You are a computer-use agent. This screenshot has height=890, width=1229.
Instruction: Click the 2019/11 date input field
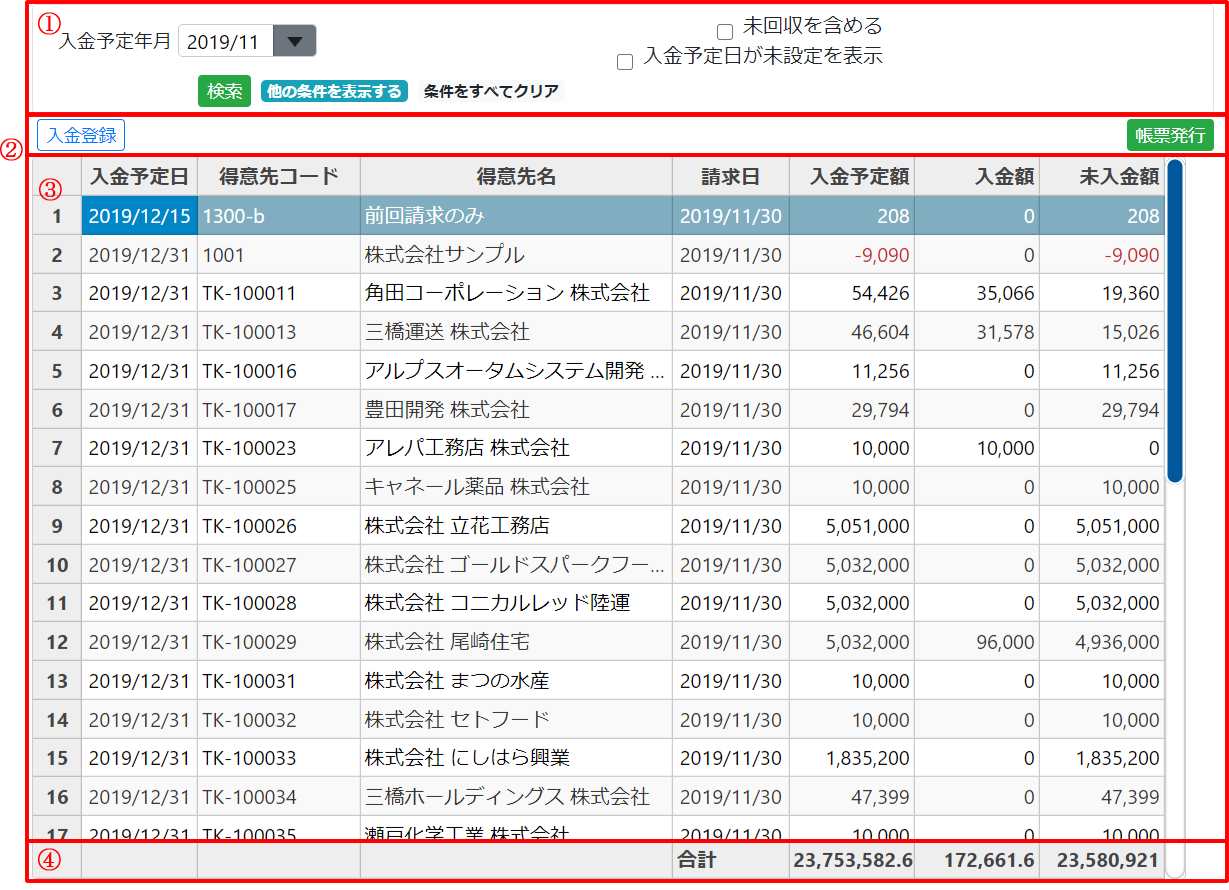coord(224,42)
